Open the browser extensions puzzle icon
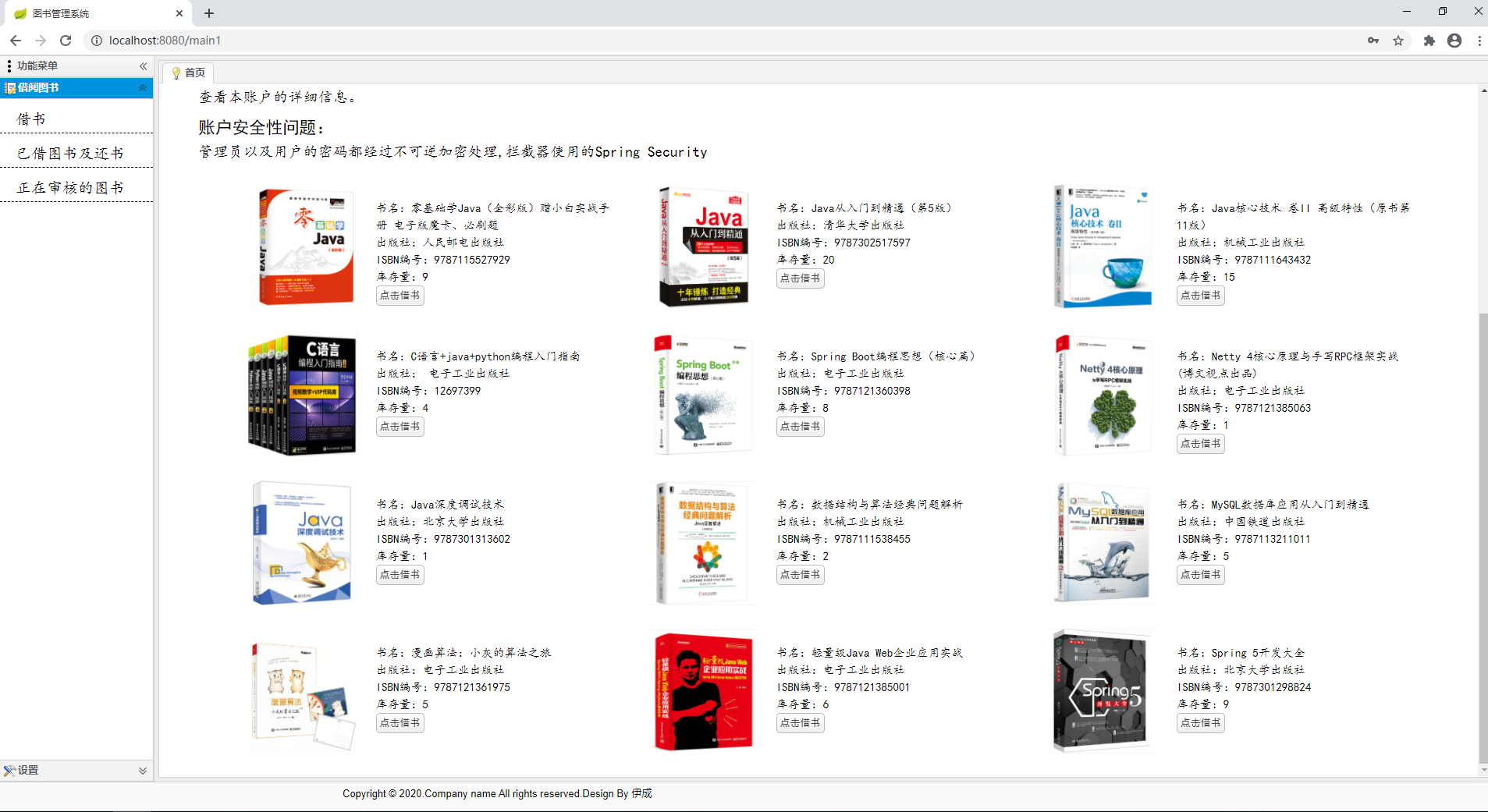This screenshot has width=1488, height=812. pos(1429,41)
